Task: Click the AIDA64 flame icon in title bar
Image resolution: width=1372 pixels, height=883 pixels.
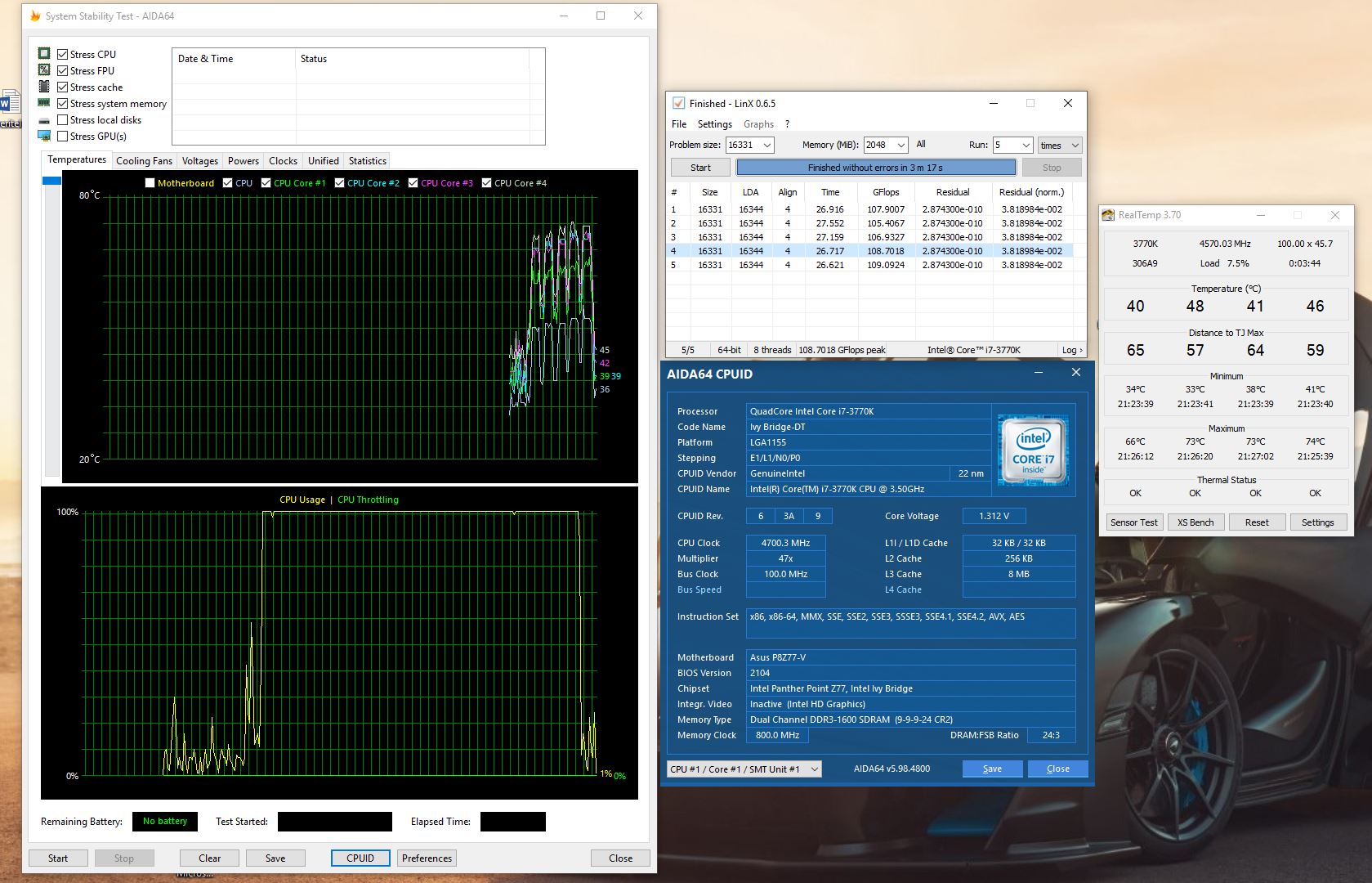Action: [x=35, y=16]
